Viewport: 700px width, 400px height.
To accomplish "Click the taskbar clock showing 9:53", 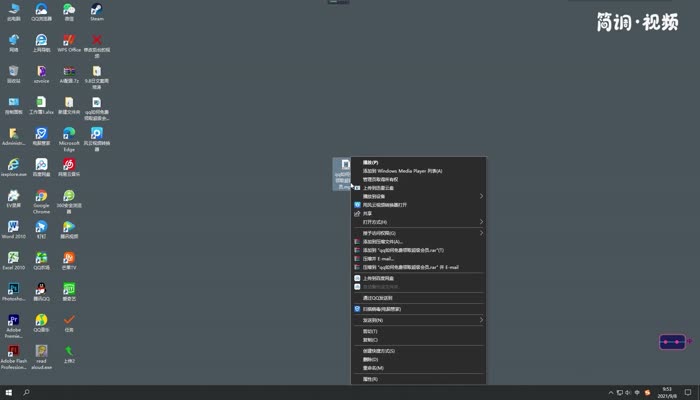I will pos(666,392).
